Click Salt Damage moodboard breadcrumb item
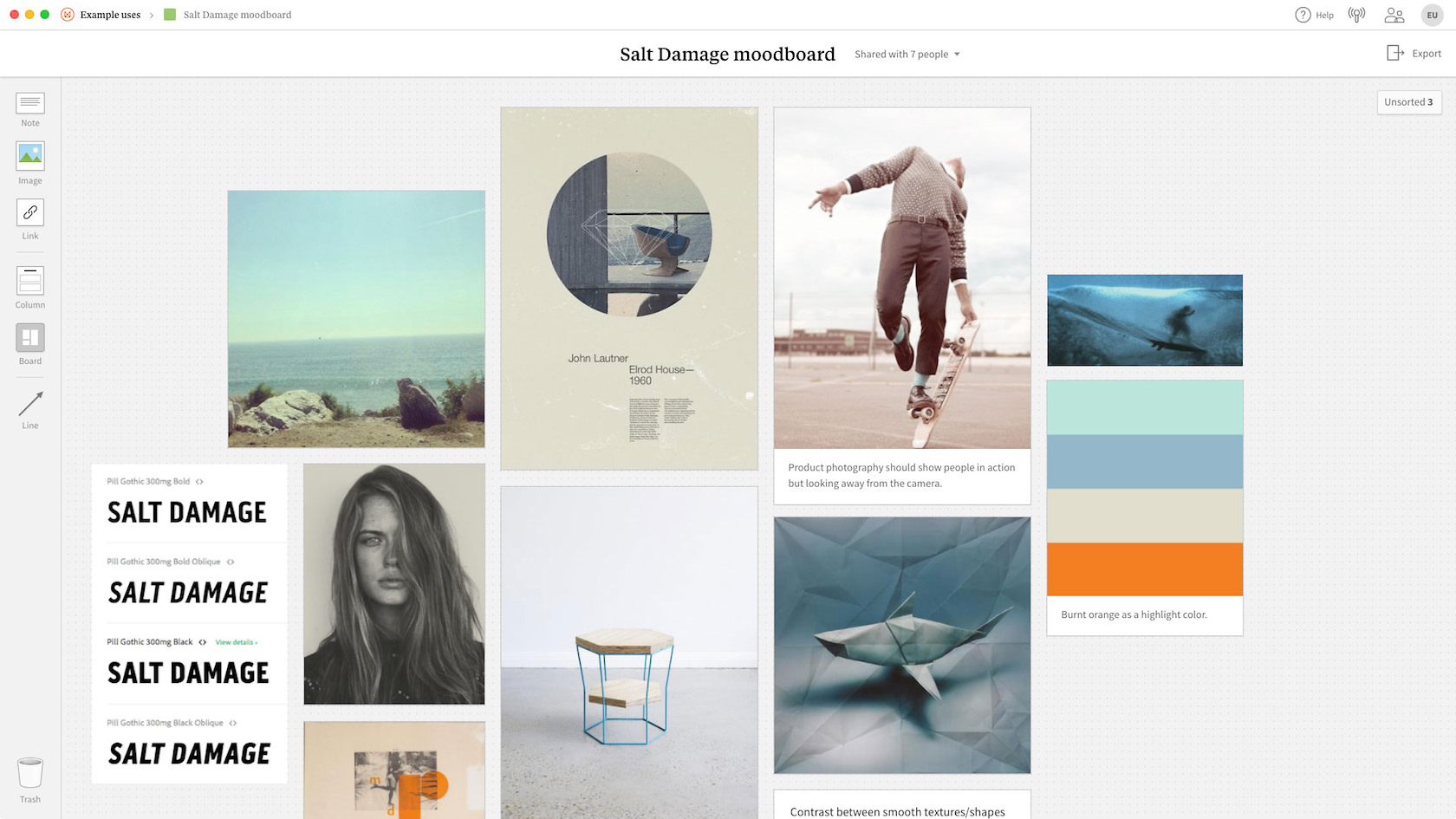 (237, 15)
